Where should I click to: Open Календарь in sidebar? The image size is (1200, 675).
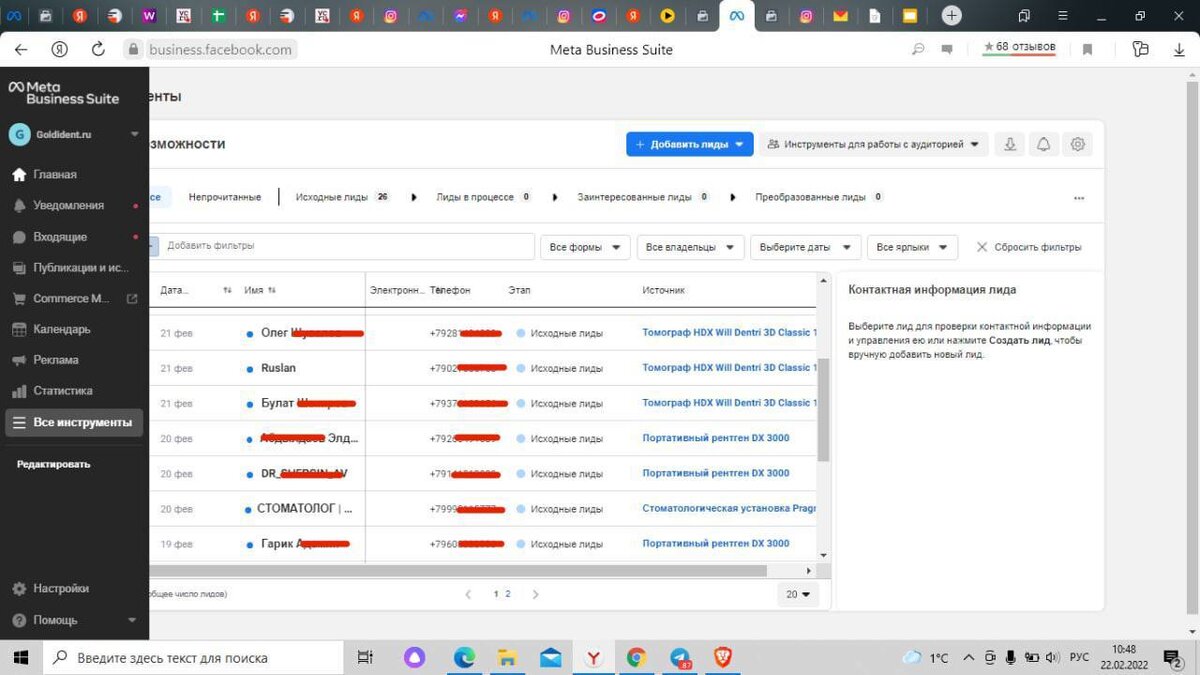coord(61,329)
